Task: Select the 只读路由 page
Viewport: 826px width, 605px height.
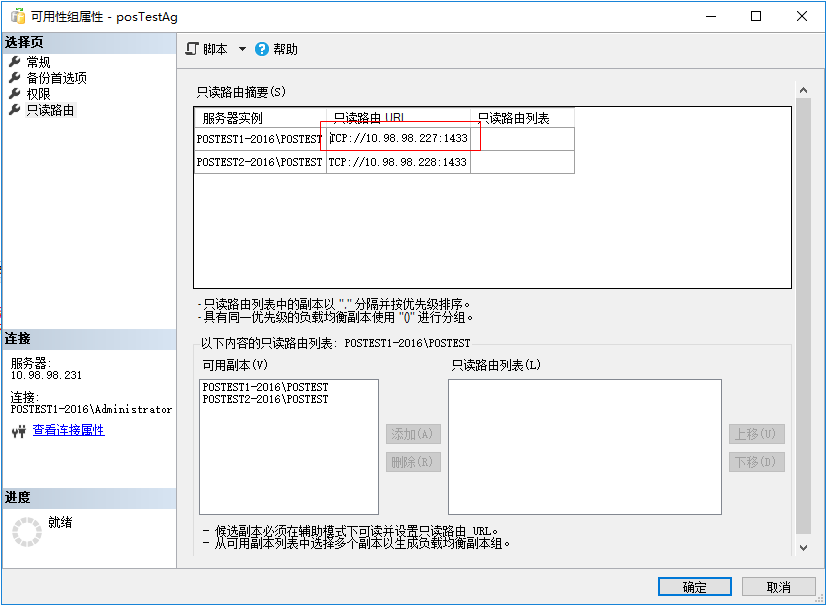Action: [x=51, y=110]
